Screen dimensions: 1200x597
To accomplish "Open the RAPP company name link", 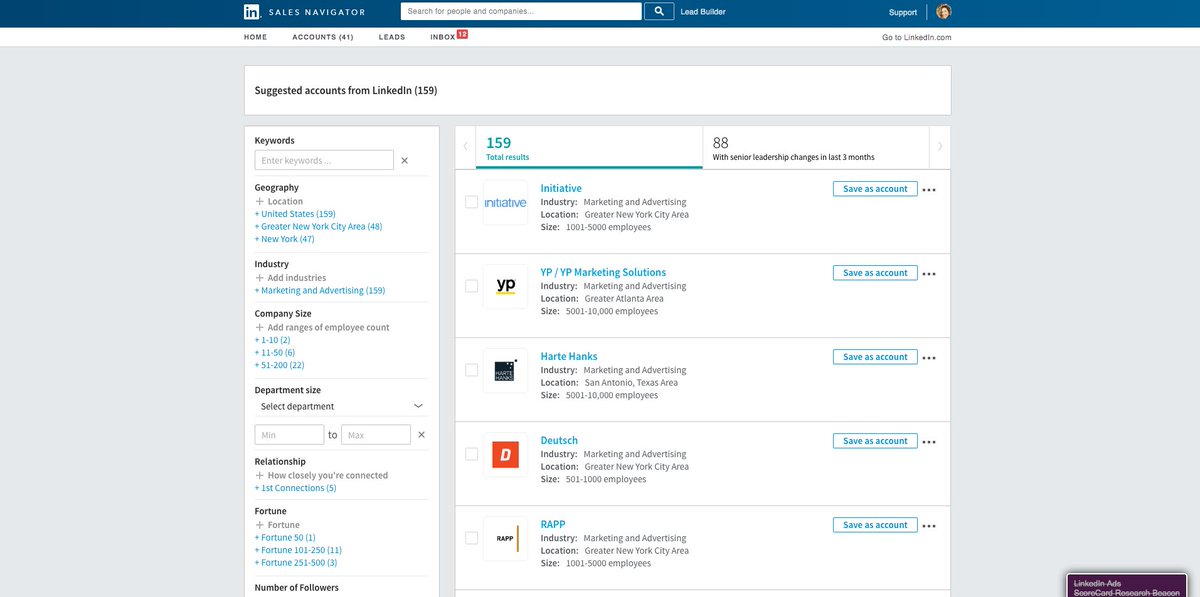I will click(x=553, y=524).
